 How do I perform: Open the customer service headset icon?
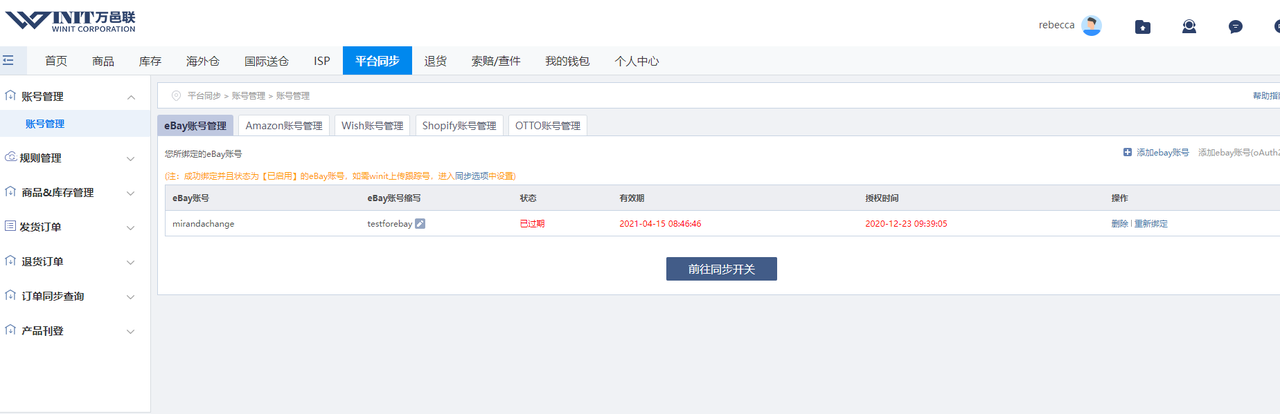coord(1189,27)
